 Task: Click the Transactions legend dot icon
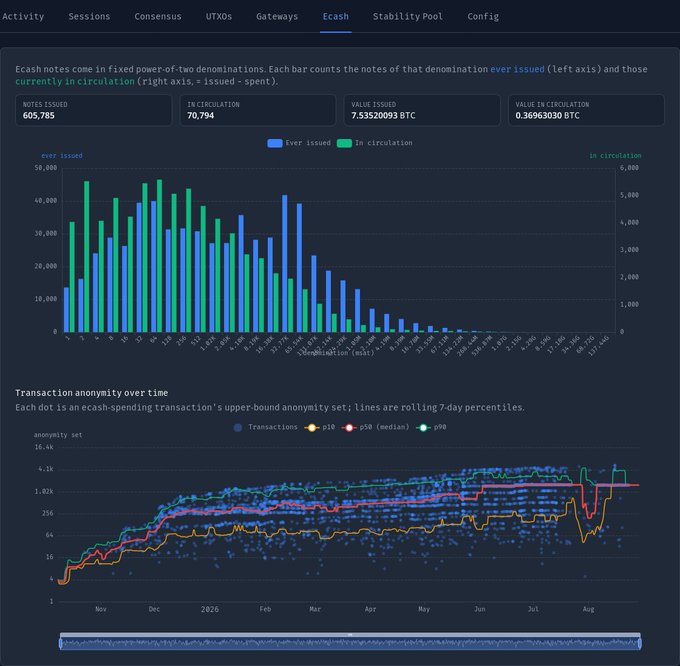click(x=238, y=428)
